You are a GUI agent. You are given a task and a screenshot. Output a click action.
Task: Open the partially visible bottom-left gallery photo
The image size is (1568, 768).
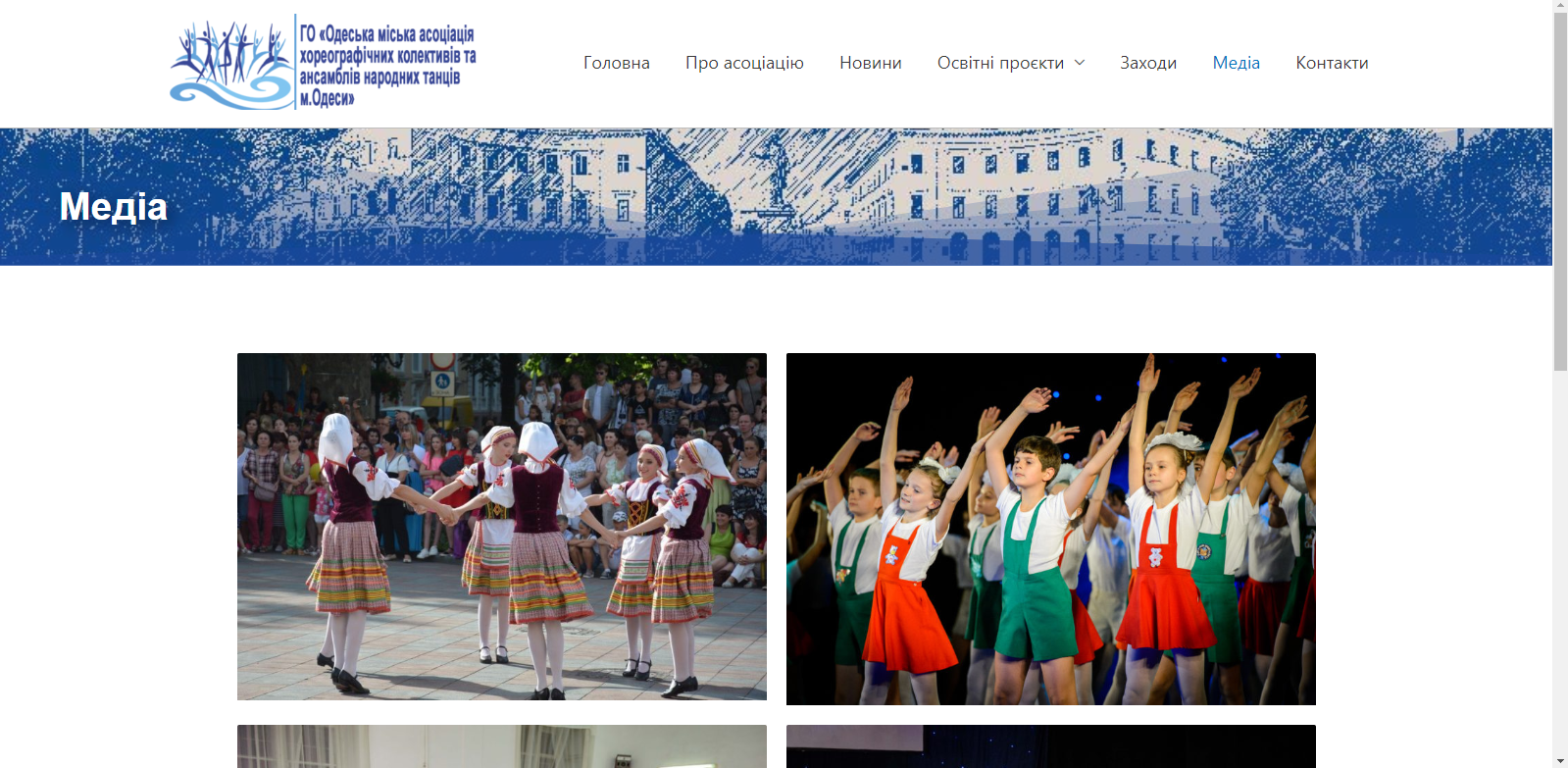tap(501, 746)
